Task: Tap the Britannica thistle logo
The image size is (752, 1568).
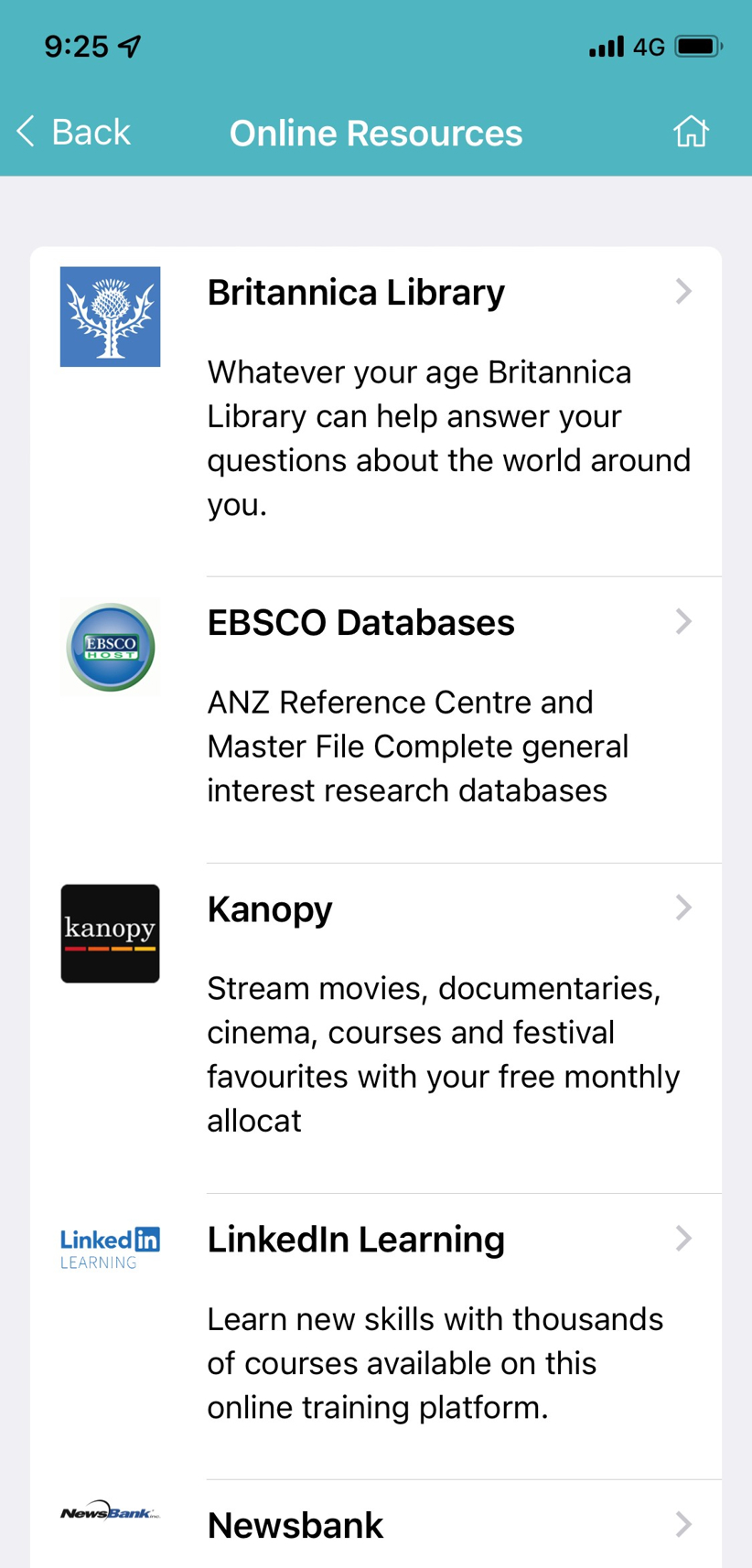Action: [110, 317]
